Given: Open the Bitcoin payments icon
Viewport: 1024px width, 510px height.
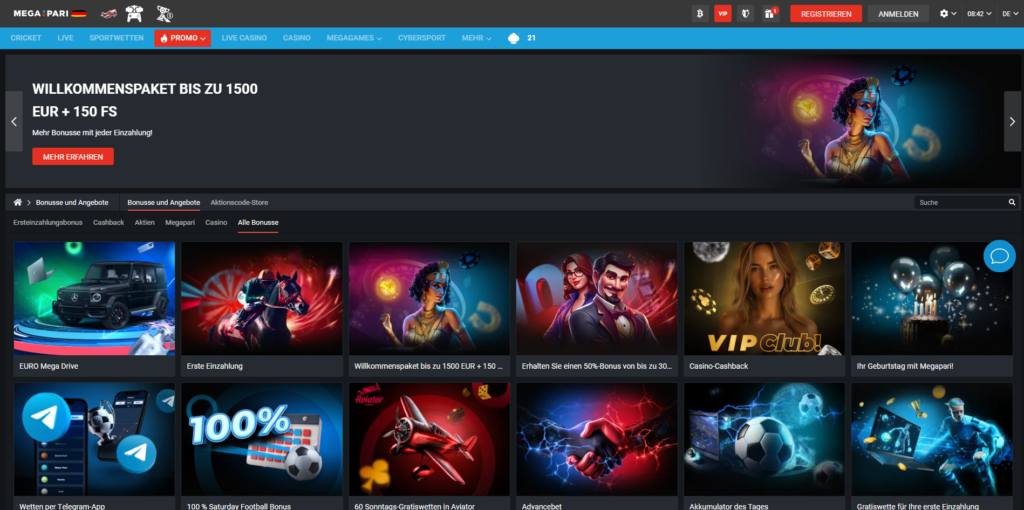Looking at the screenshot, I should pyautogui.click(x=700, y=13).
